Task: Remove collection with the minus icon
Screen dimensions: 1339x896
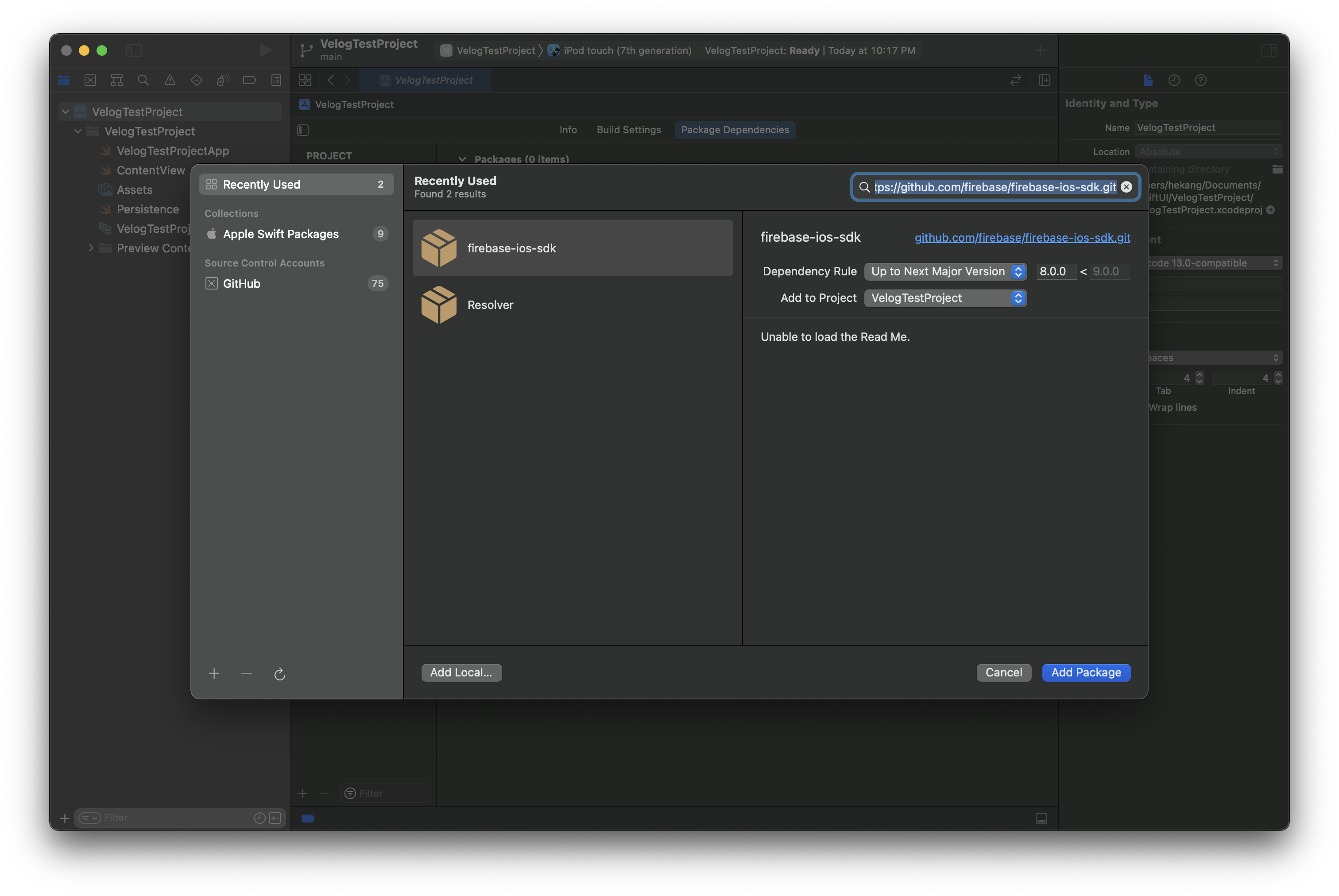Action: (246, 674)
